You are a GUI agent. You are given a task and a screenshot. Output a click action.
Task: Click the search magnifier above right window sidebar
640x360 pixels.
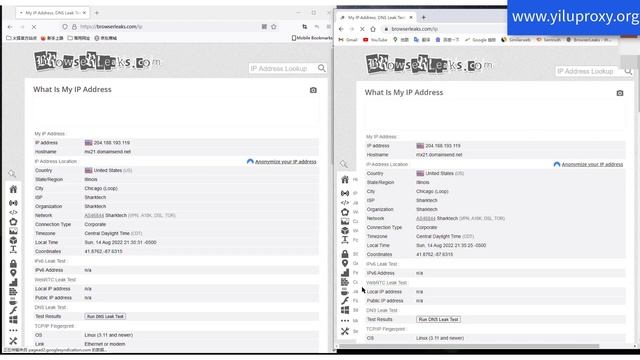(344, 164)
